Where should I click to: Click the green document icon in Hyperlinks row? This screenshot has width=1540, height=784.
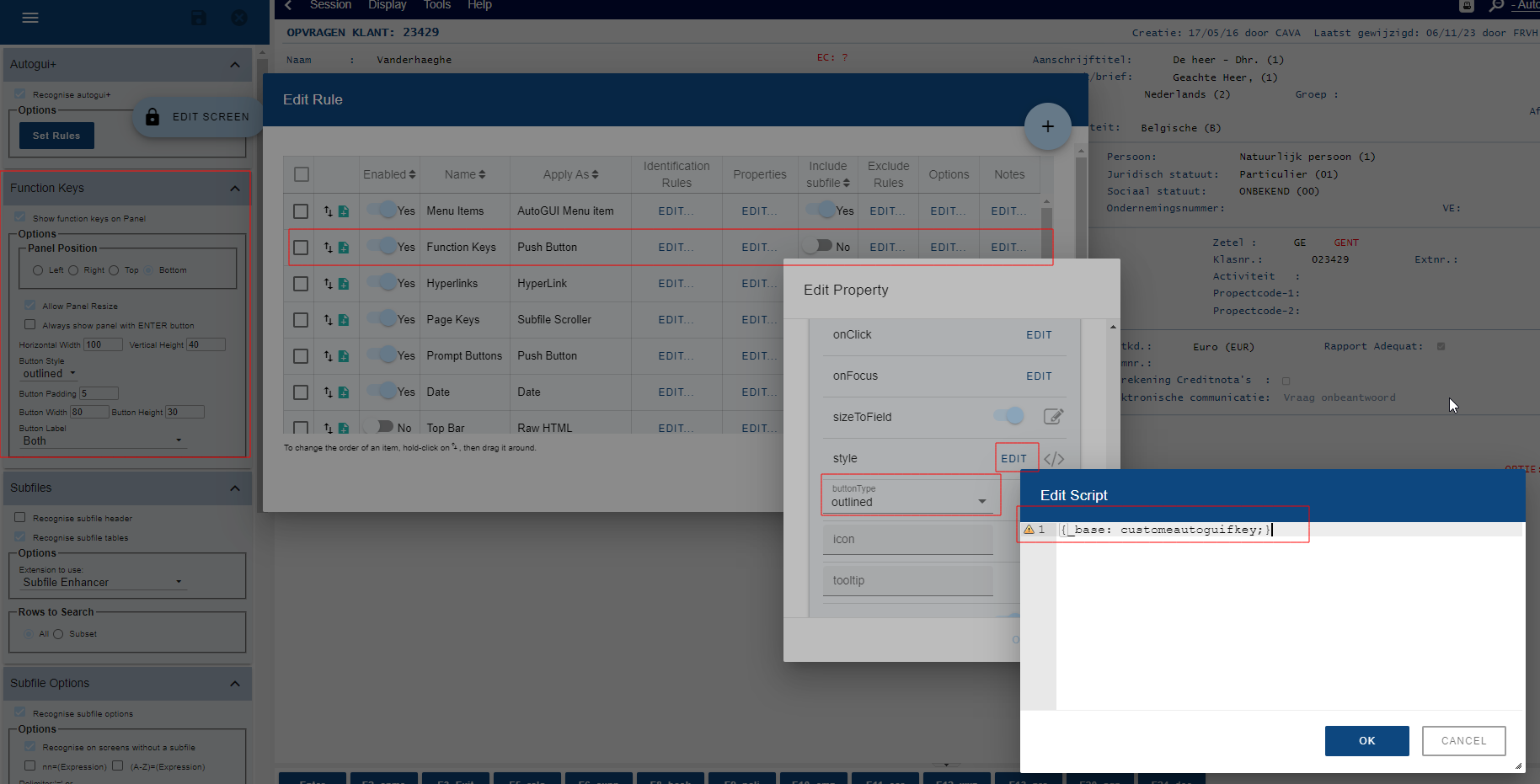pyautogui.click(x=344, y=284)
